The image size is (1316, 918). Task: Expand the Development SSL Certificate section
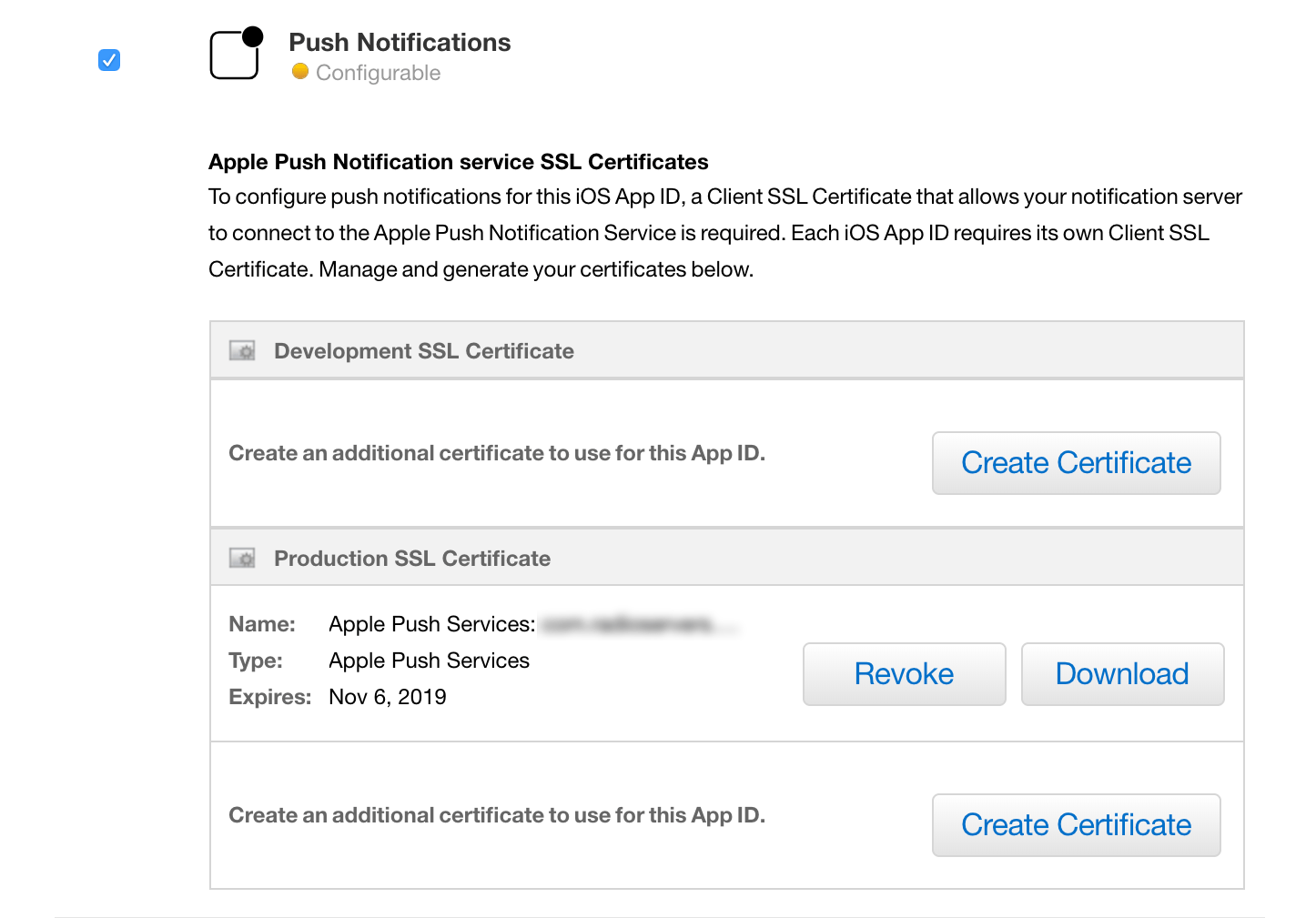(423, 350)
